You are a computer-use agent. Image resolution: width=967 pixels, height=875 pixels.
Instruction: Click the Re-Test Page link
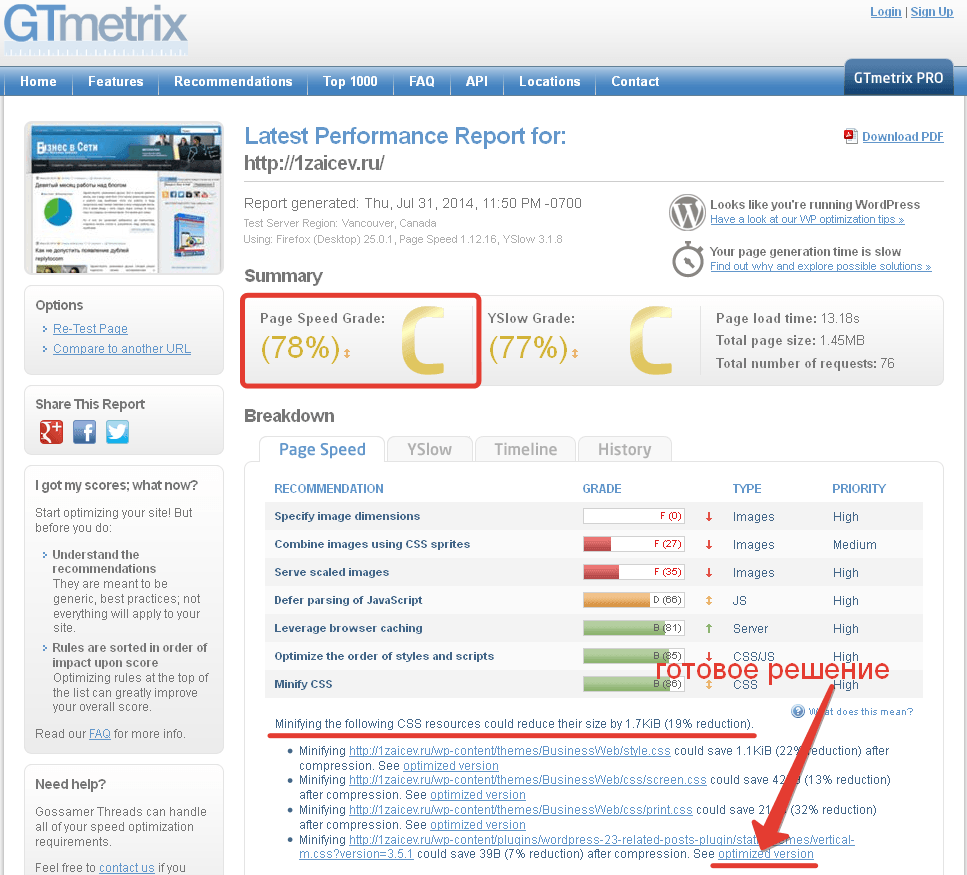click(90, 329)
